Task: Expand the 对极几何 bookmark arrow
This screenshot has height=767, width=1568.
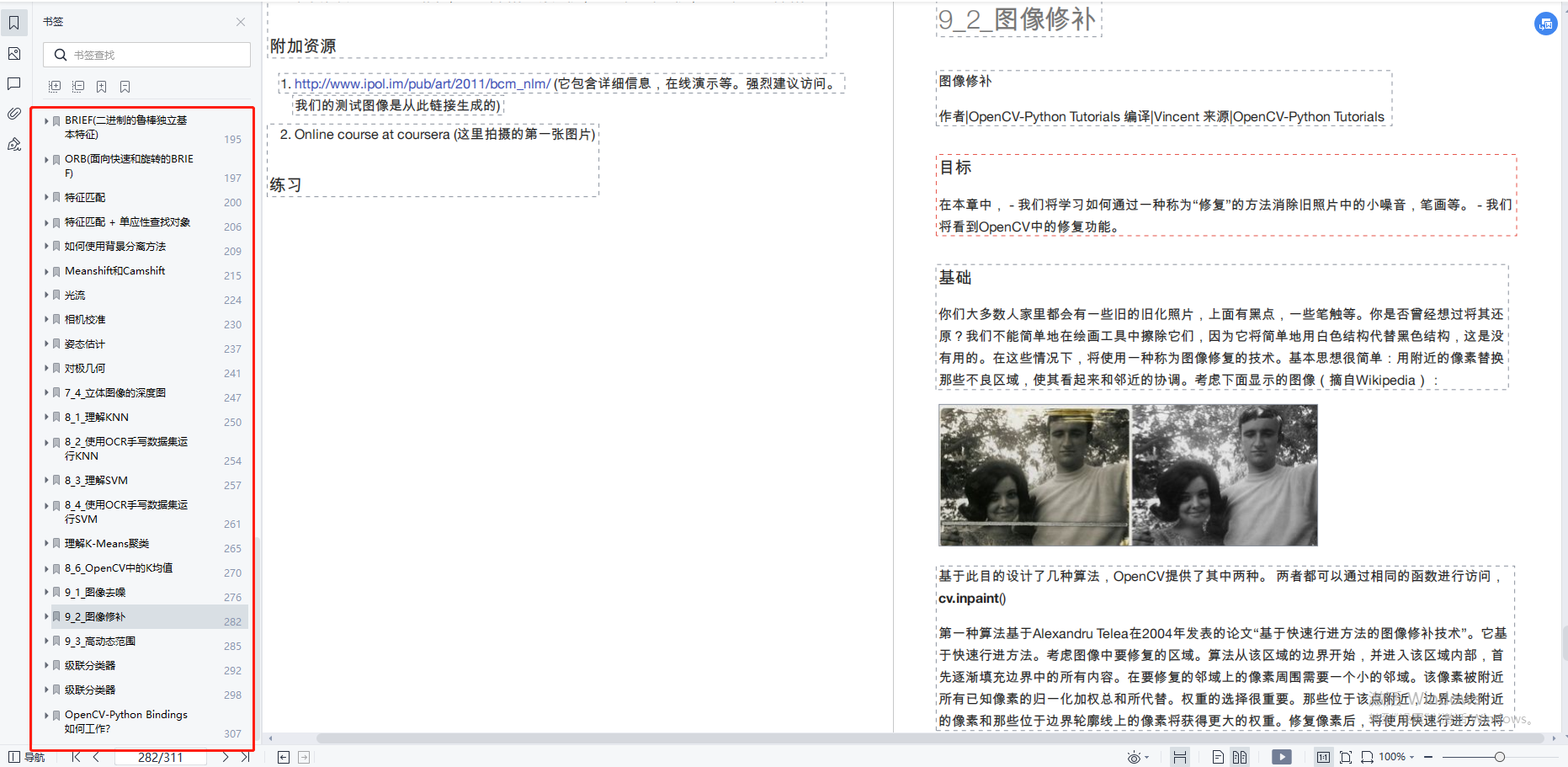Action: coord(46,368)
